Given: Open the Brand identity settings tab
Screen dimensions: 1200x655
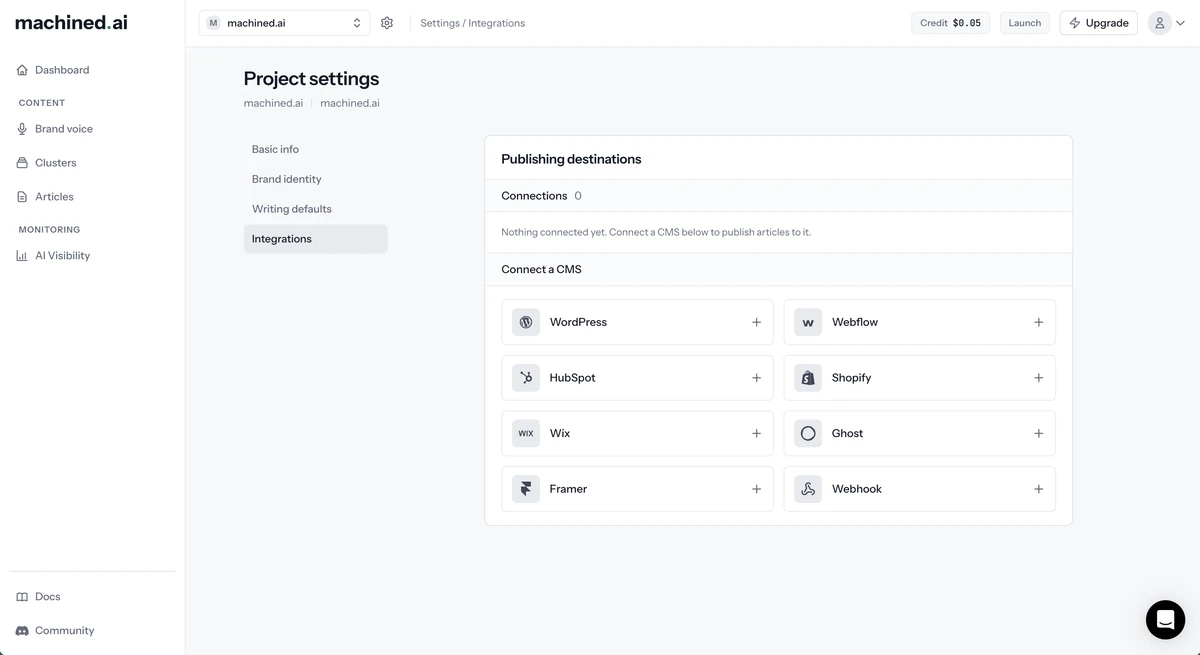Looking at the screenshot, I should pos(315,179).
